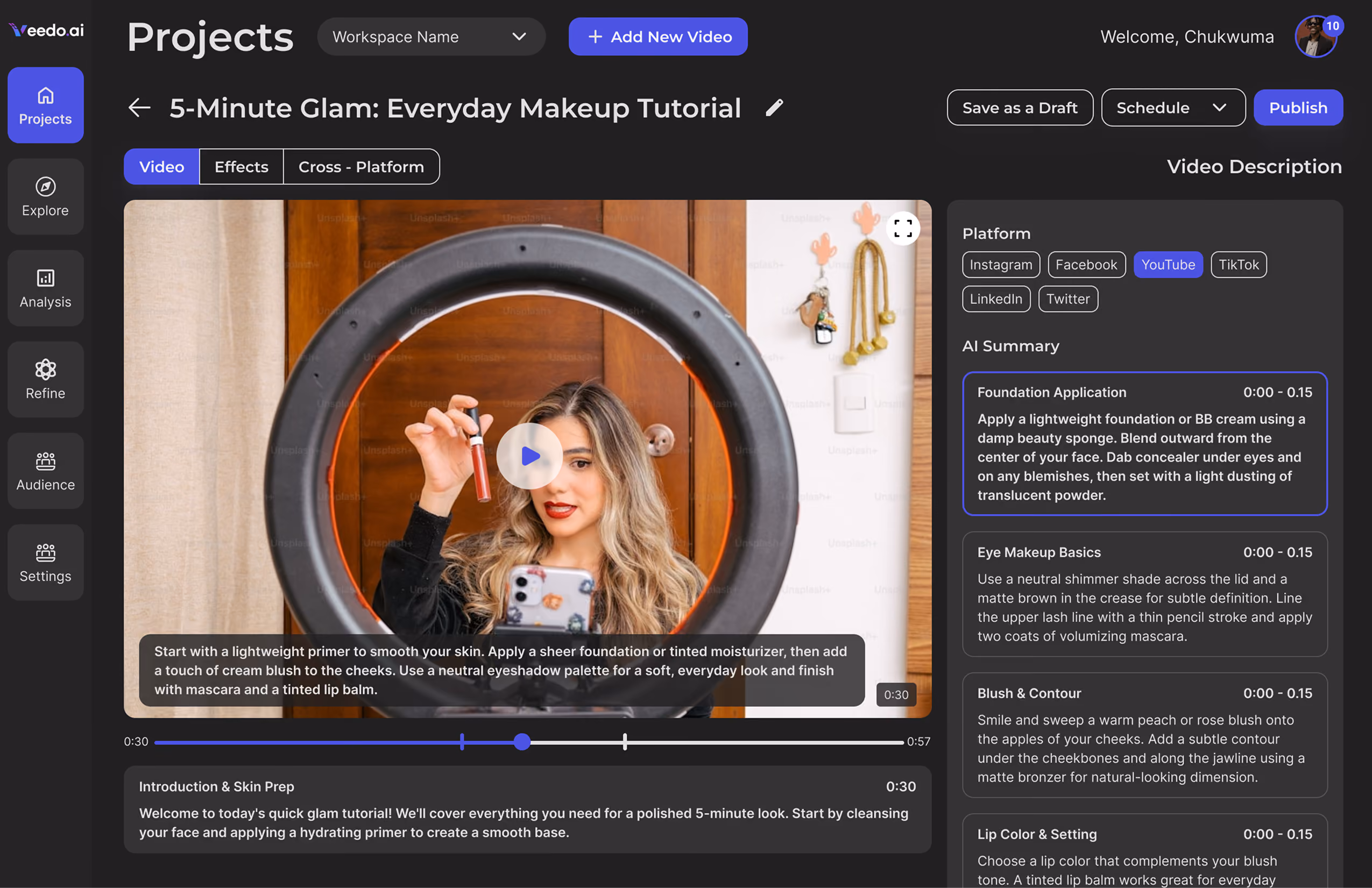The height and width of the screenshot is (888, 1372).
Task: Play the video preview
Action: point(529,456)
